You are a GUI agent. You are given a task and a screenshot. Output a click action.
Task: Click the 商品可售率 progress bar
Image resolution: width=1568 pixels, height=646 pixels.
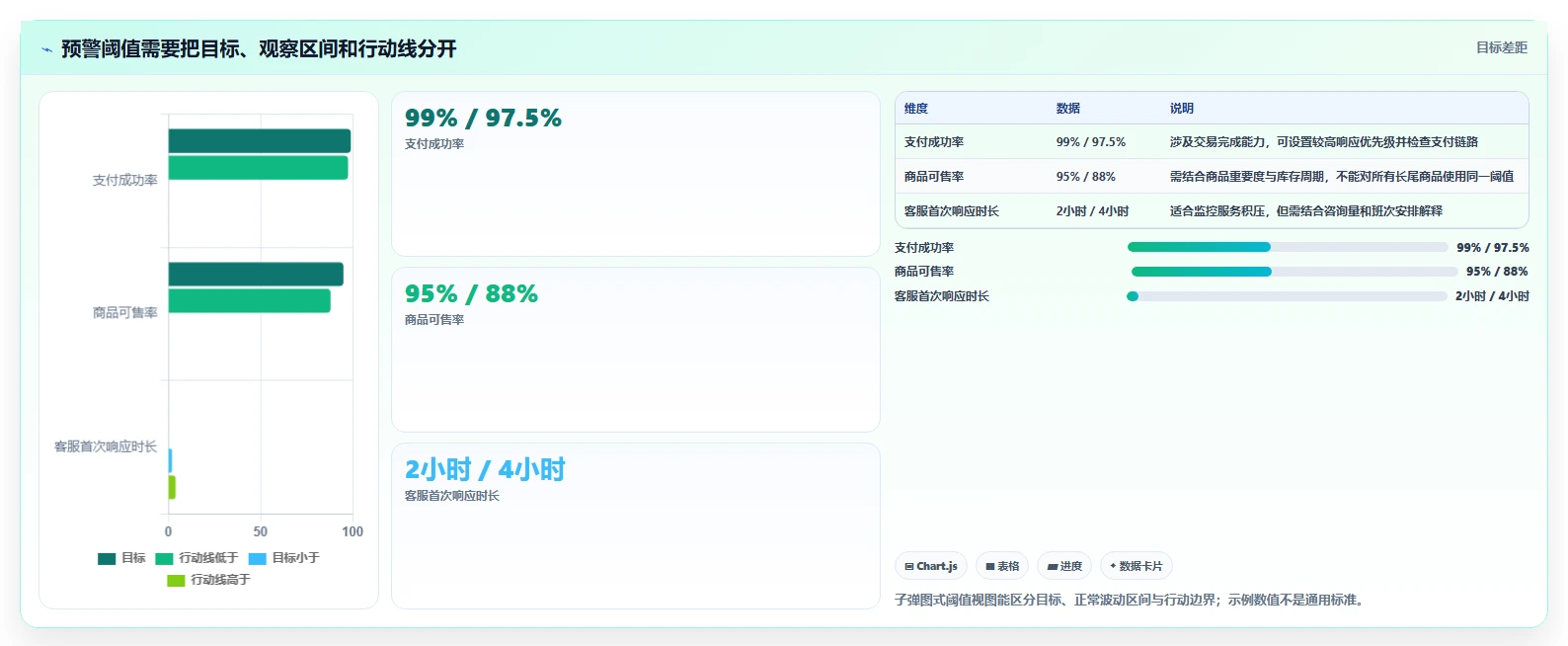coord(1294,272)
